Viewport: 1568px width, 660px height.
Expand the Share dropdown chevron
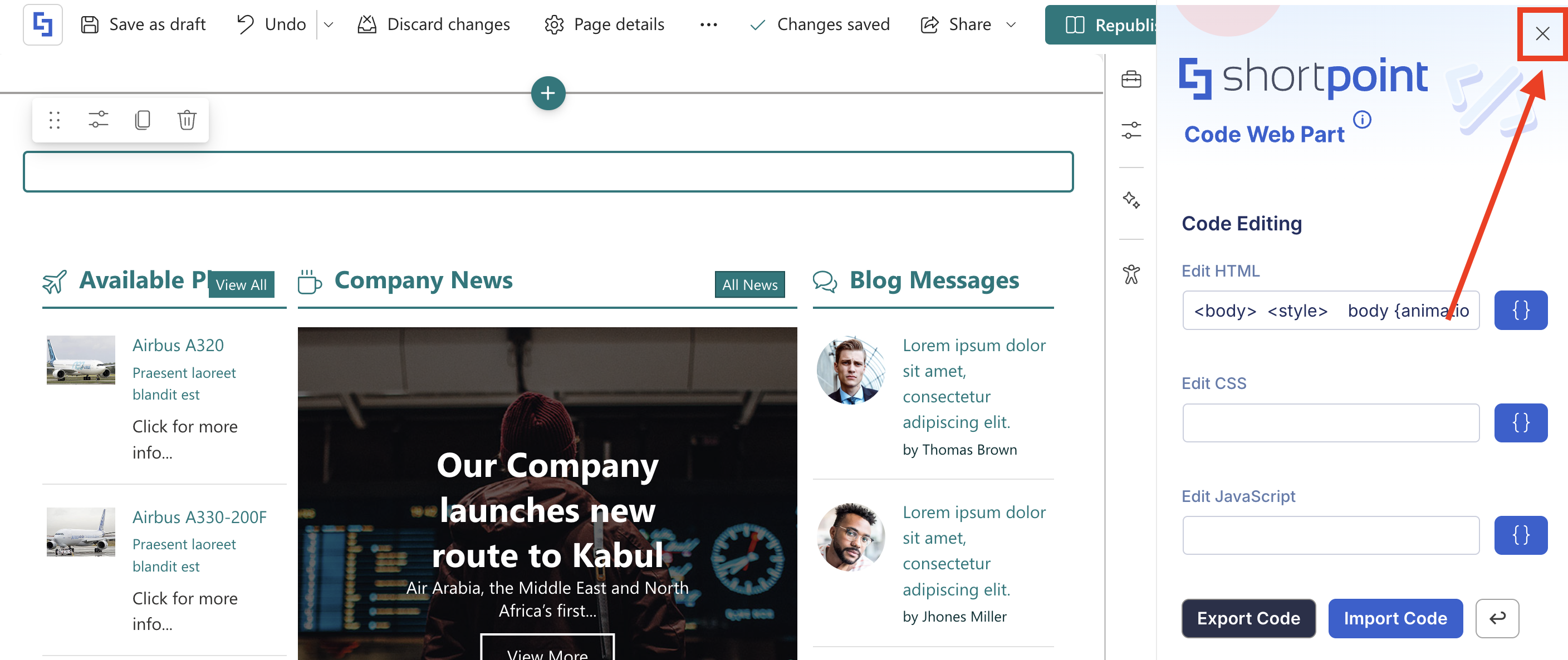1011,25
